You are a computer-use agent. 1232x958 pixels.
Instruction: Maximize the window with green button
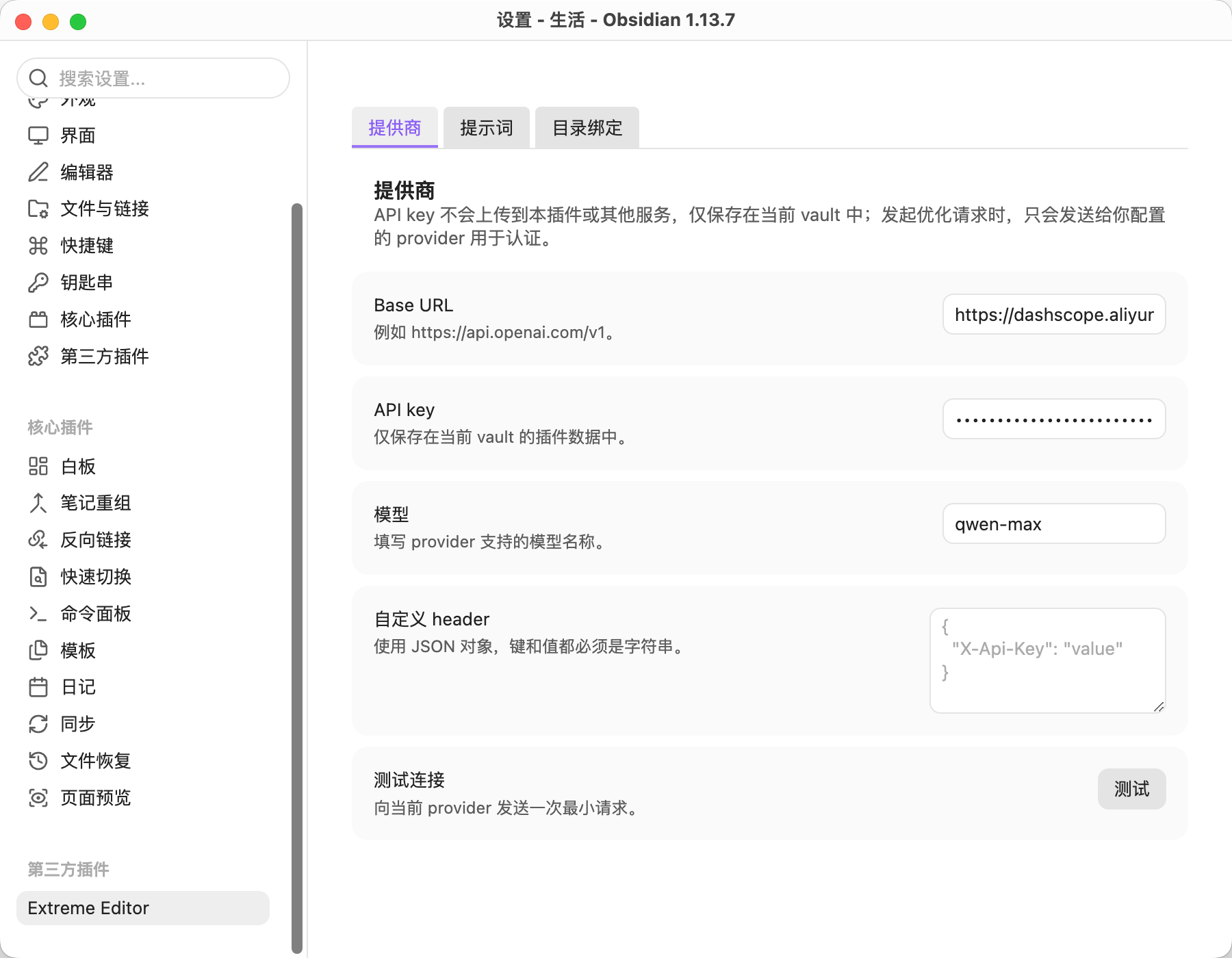click(x=78, y=21)
